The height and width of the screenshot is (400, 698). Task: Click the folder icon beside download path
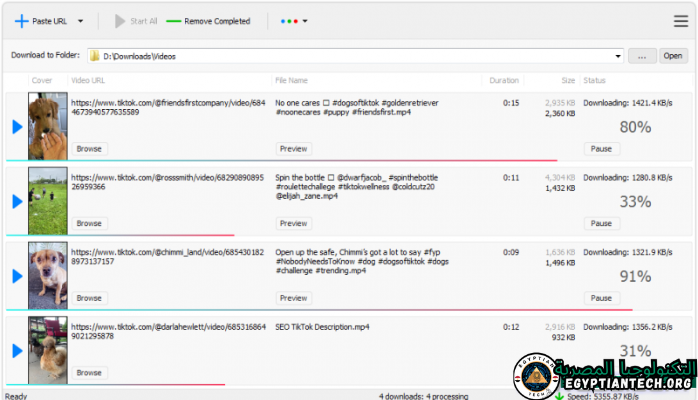pos(93,56)
